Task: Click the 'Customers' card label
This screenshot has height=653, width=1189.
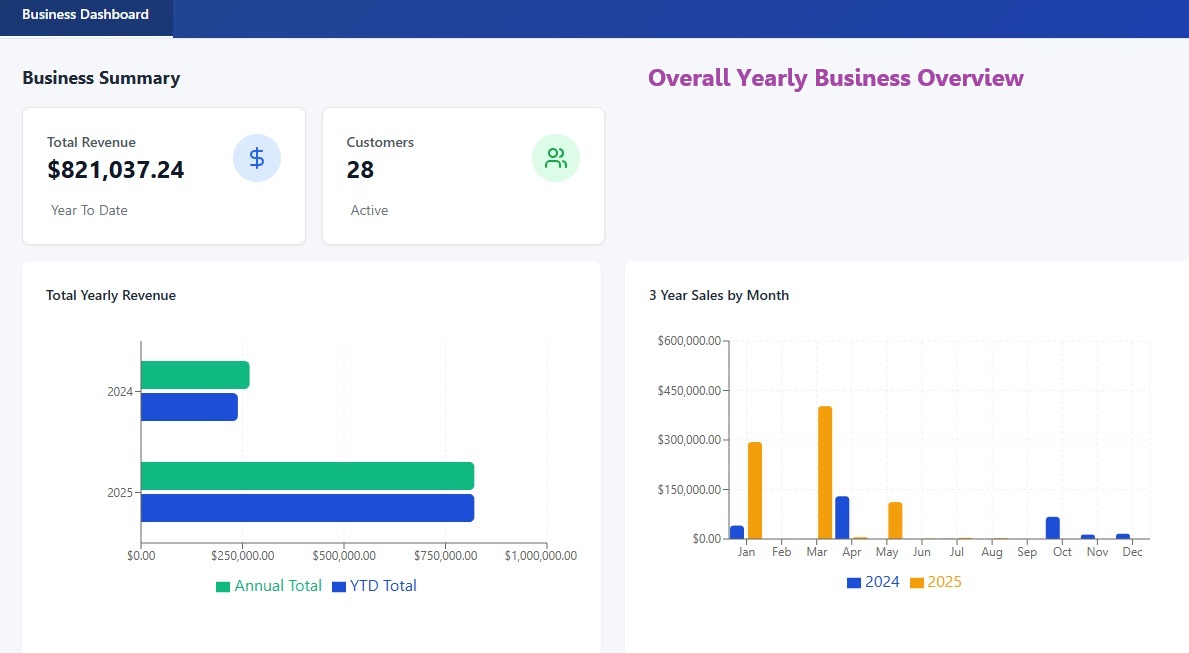Action: point(380,142)
